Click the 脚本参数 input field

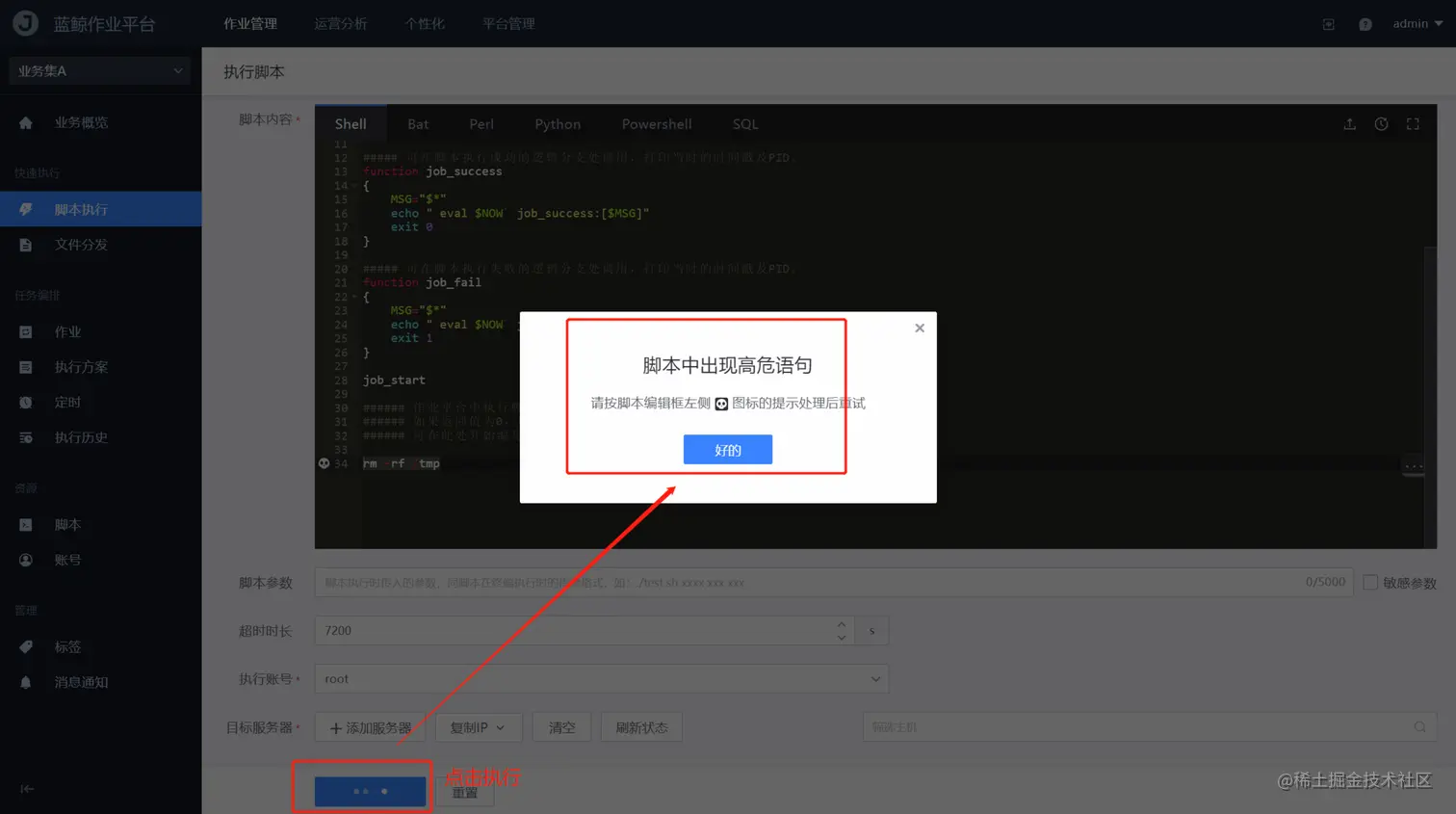pyautogui.click(x=834, y=583)
